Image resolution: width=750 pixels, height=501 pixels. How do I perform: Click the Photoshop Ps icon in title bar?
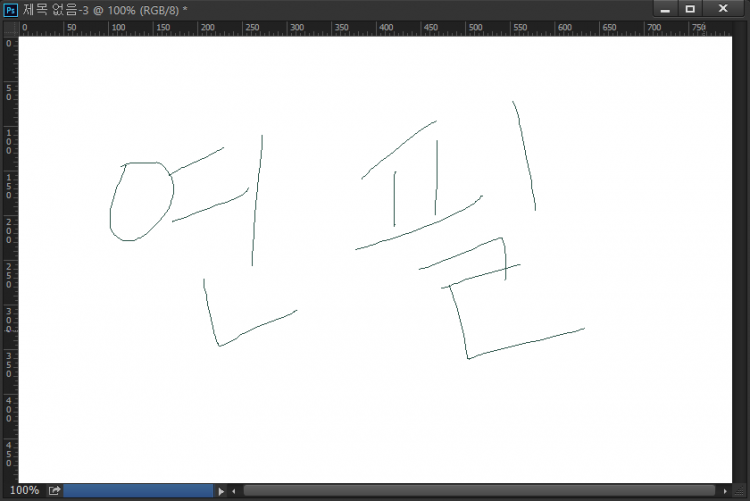click(11, 9)
